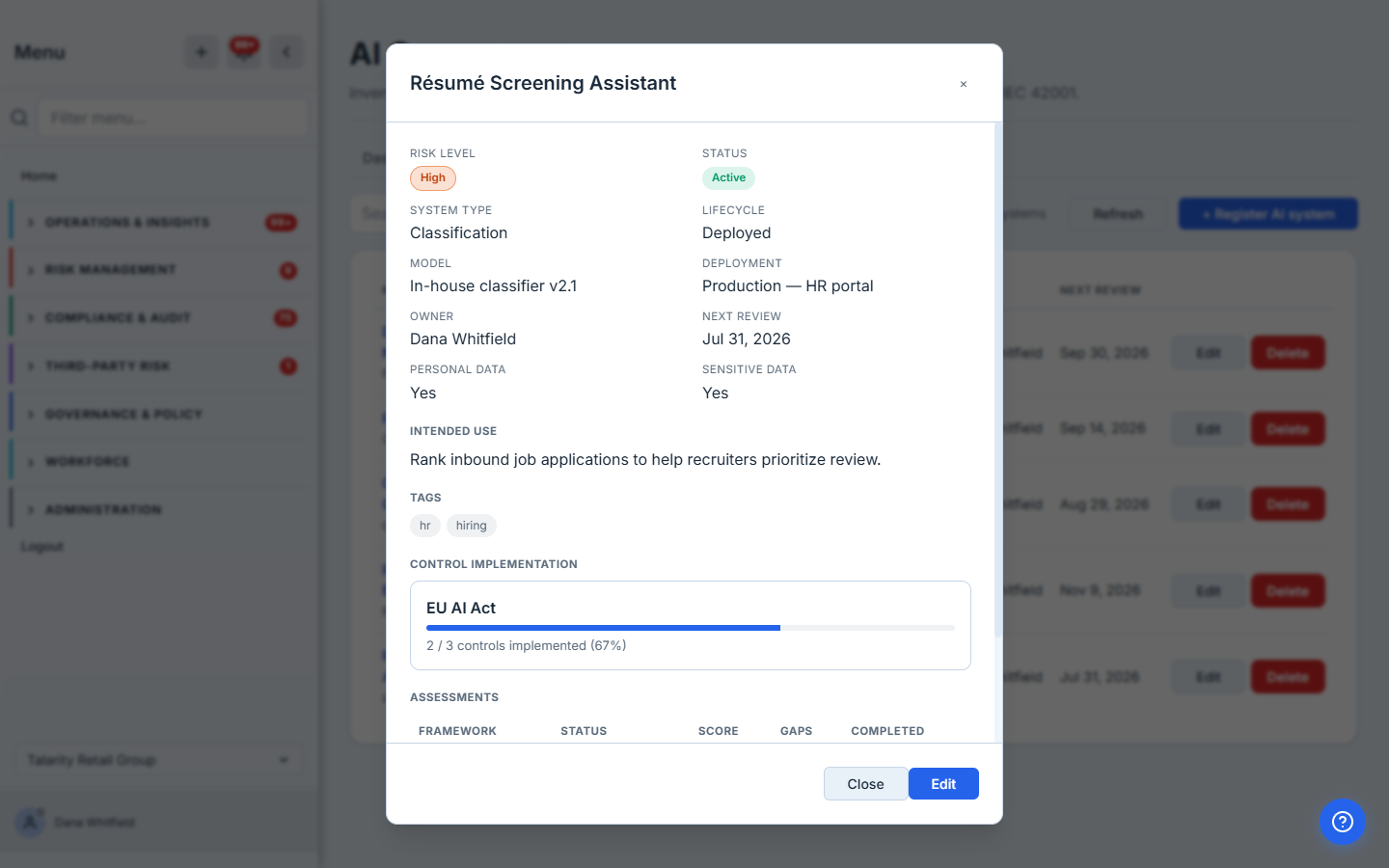Click the Refresh button behind the dialog
Image resolution: width=1389 pixels, height=868 pixels.
pyautogui.click(x=1118, y=214)
